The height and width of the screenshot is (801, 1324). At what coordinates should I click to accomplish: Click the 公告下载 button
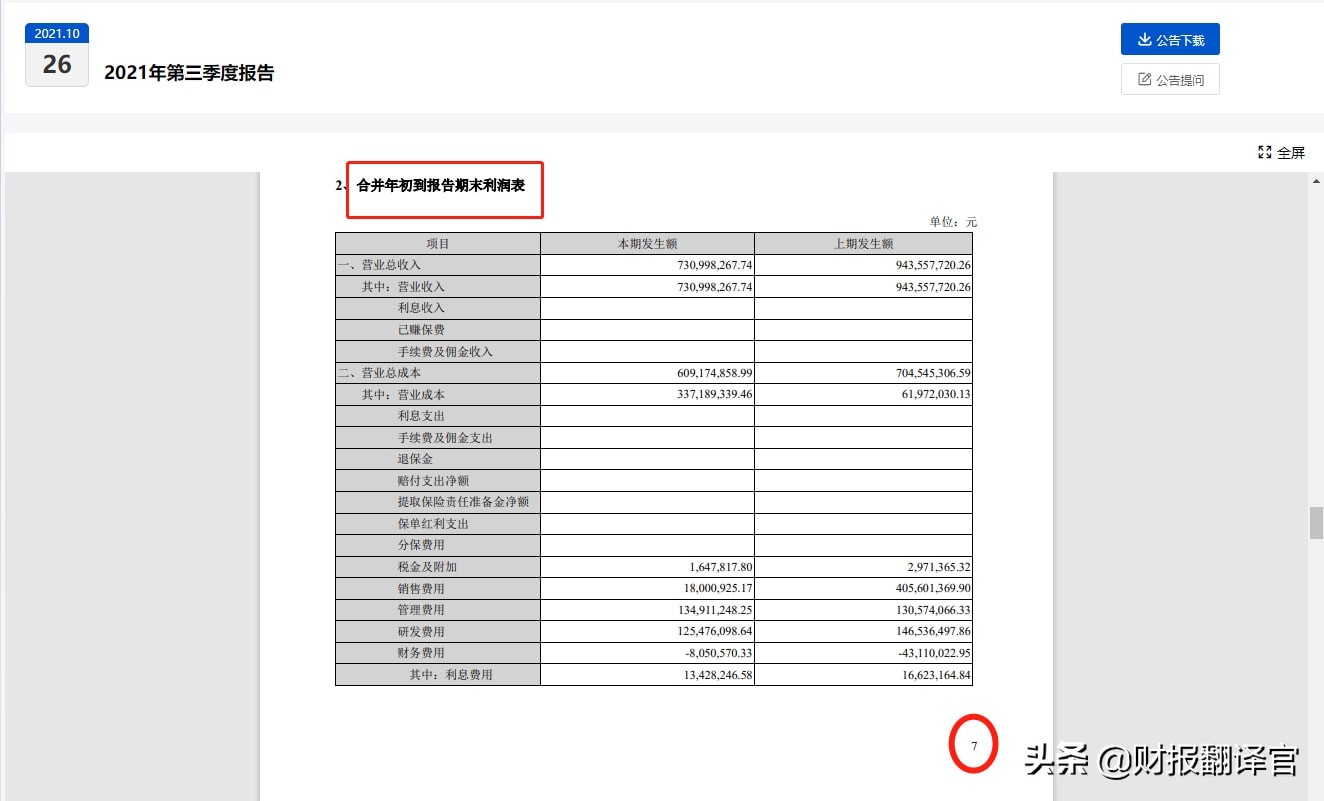(x=1170, y=39)
